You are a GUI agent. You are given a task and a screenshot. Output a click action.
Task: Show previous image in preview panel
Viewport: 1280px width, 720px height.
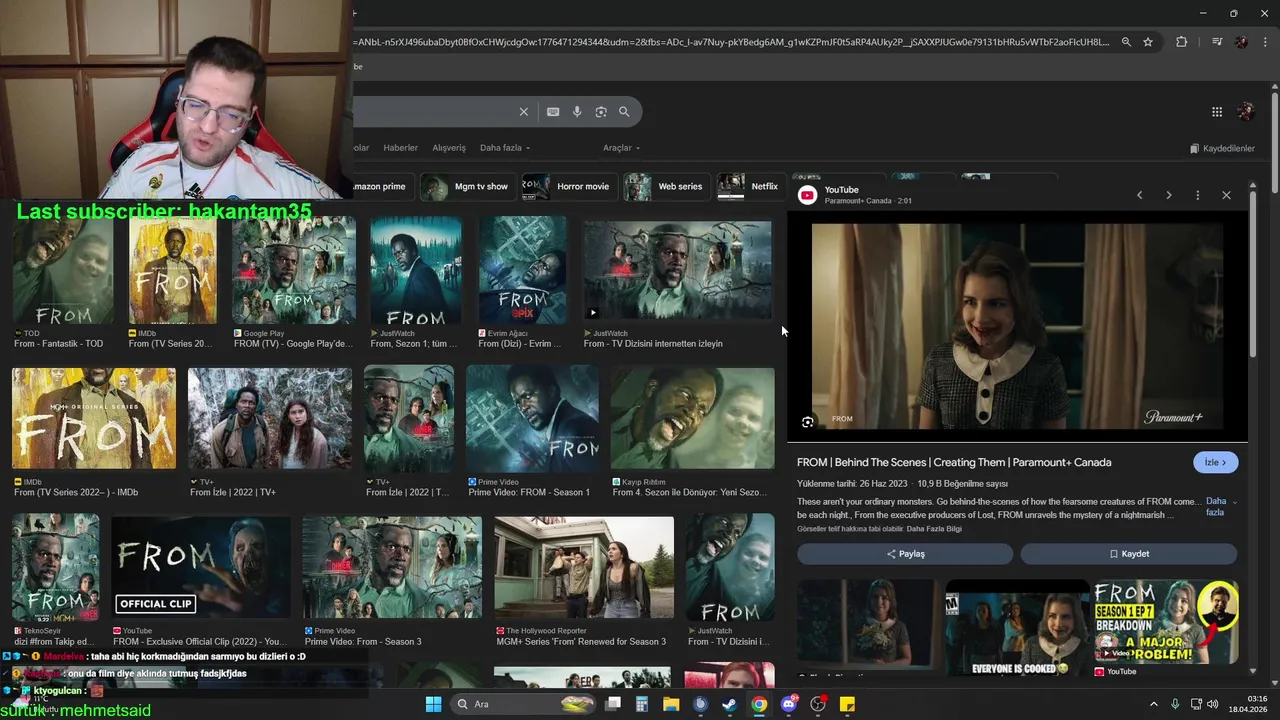click(1139, 195)
